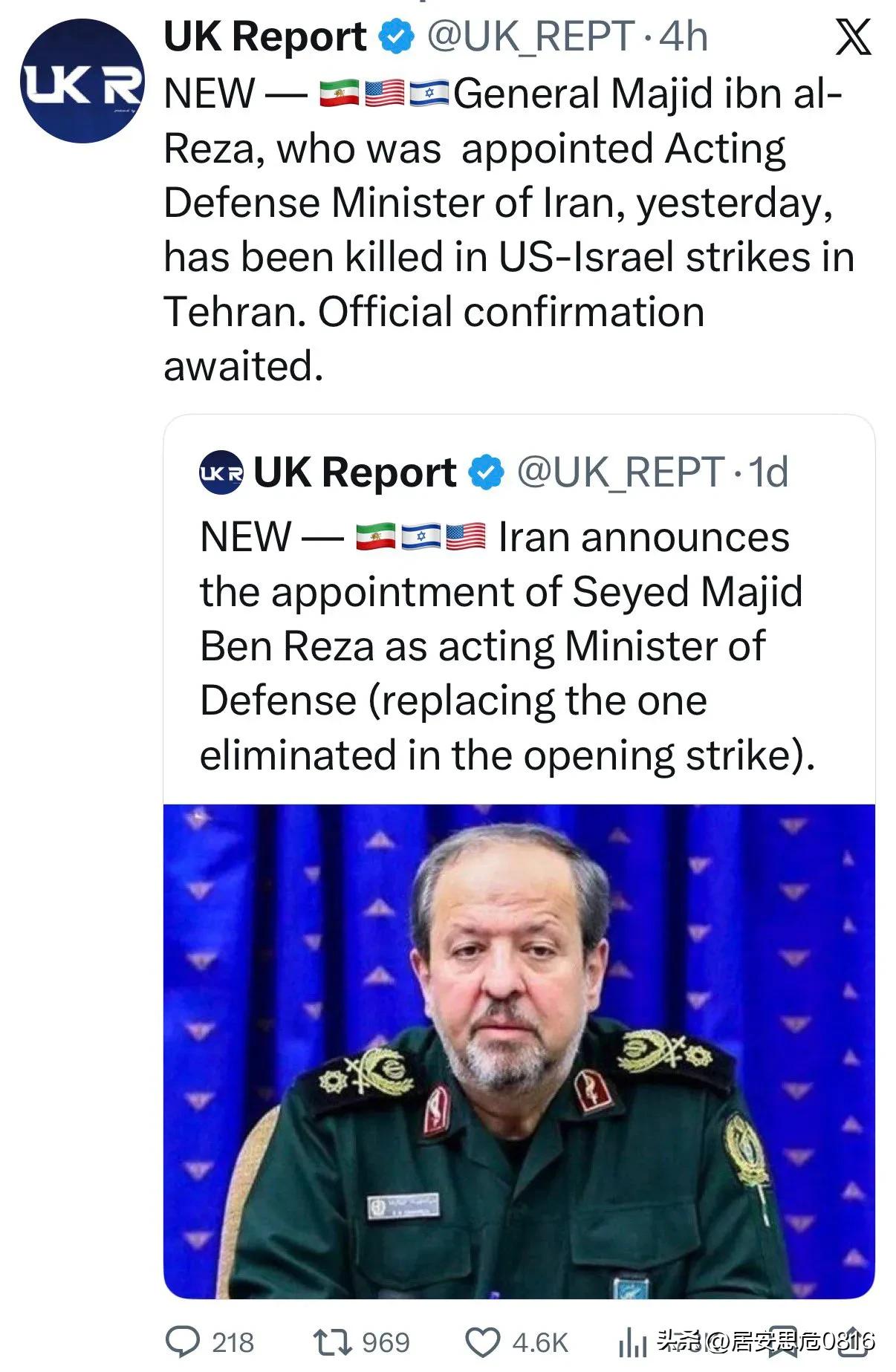Click the 4h timestamp
This screenshot has width=896, height=1372.
(x=684, y=37)
